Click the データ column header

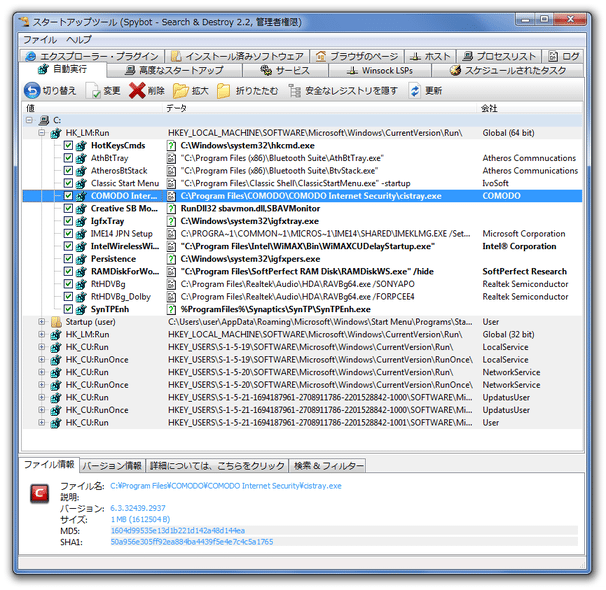point(319,109)
